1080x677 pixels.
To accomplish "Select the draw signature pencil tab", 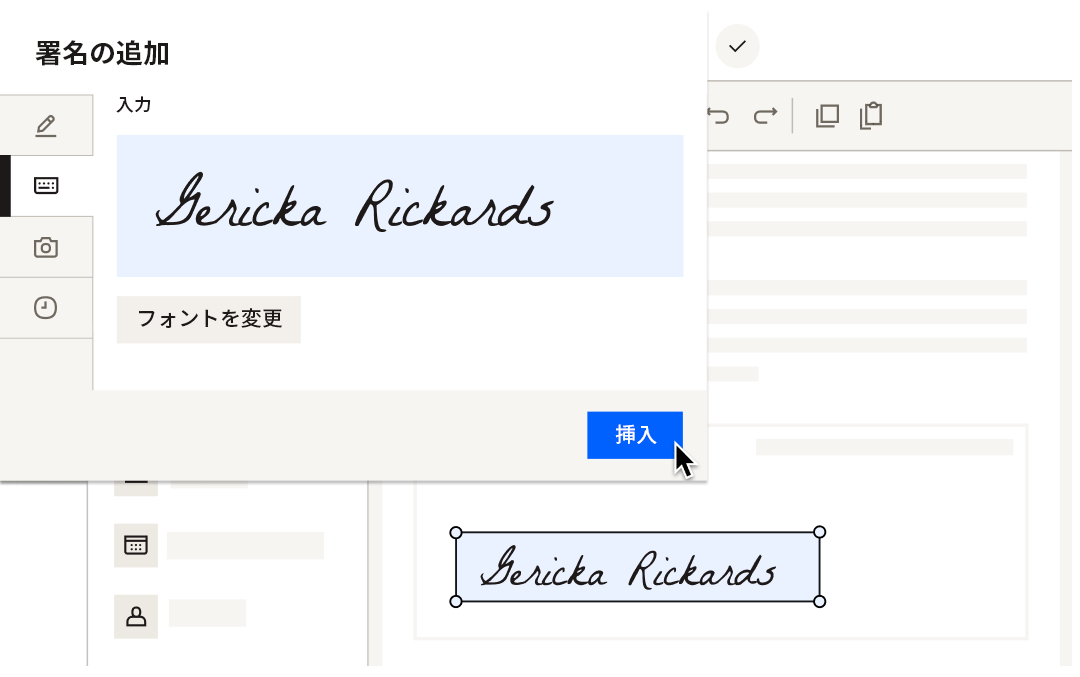I will [46, 125].
